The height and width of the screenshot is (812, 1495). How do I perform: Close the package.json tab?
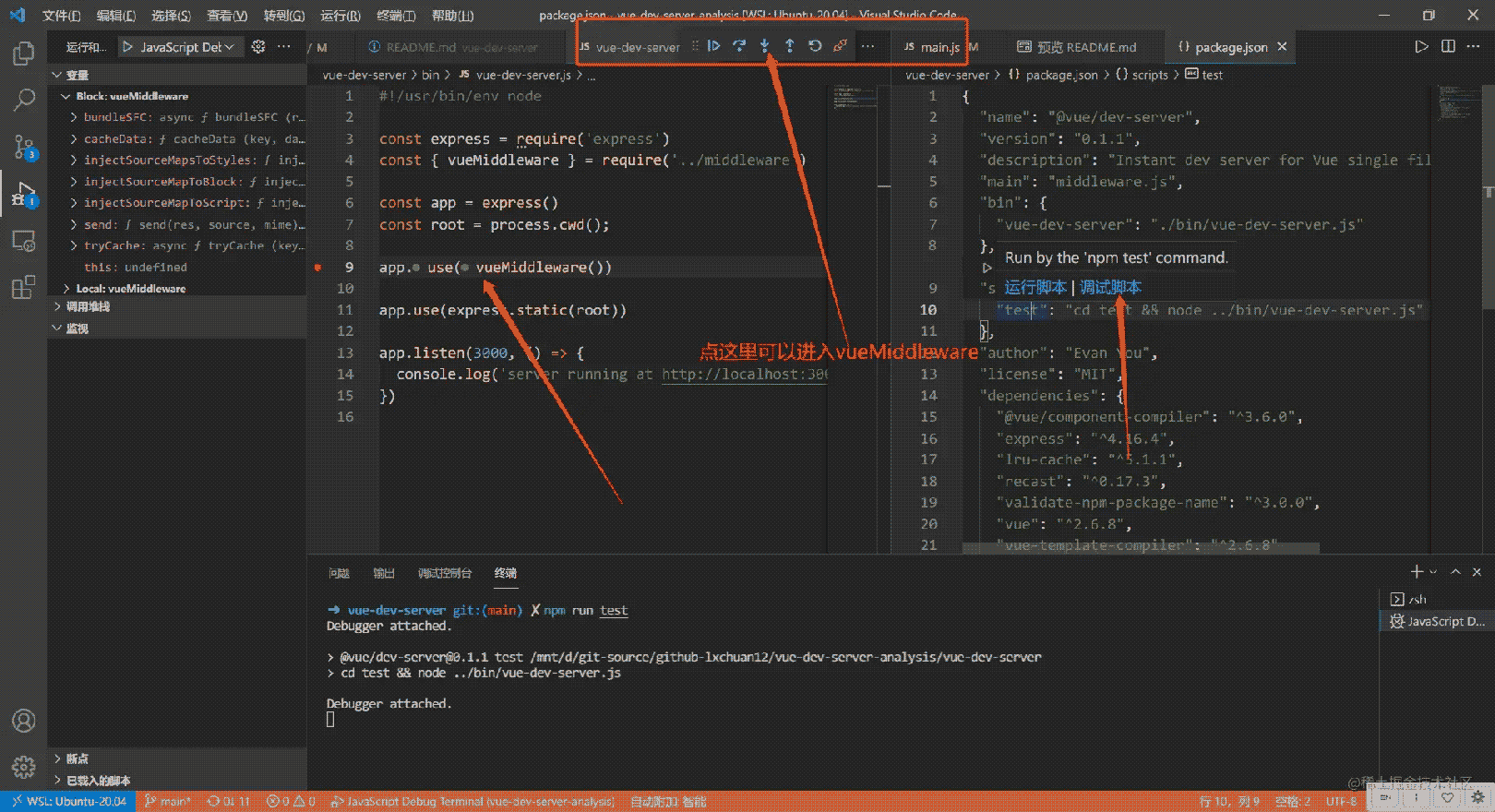1282,47
